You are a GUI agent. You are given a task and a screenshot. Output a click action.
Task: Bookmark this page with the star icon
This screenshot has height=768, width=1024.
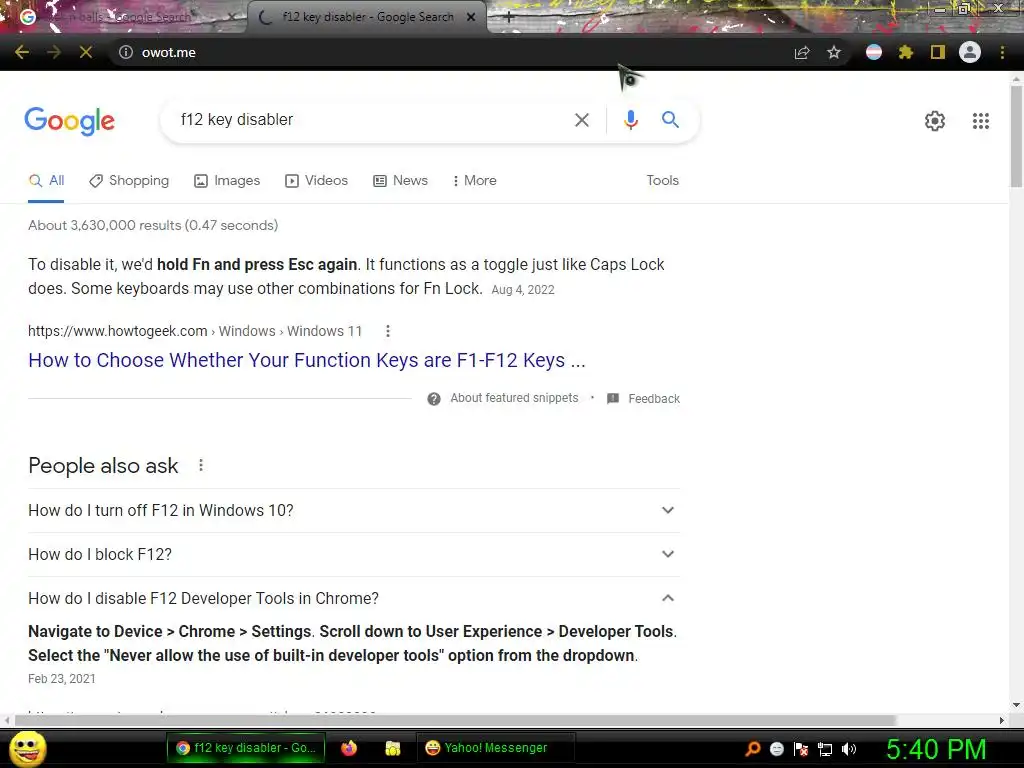(x=834, y=52)
